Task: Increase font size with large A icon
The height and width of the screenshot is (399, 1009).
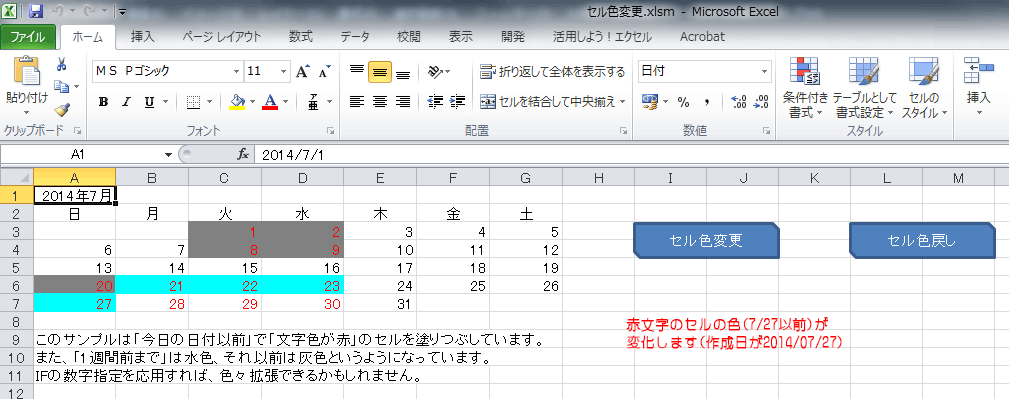Action: point(302,71)
